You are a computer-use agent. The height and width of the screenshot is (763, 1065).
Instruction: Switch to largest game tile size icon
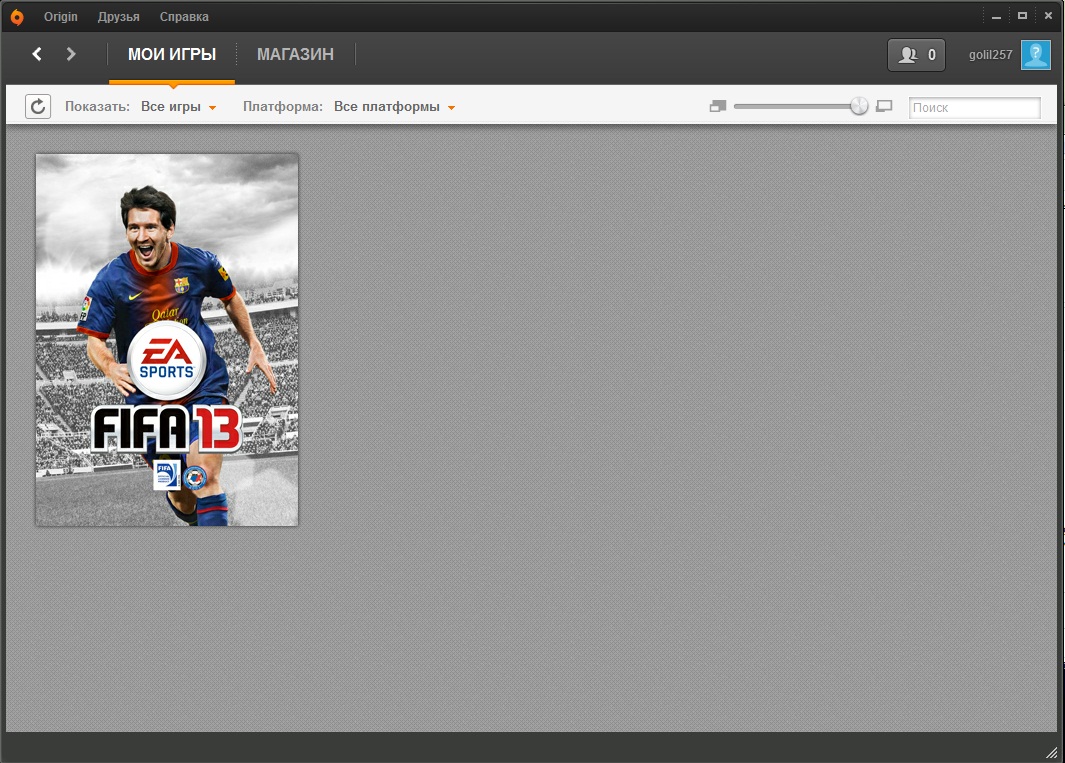click(x=884, y=107)
